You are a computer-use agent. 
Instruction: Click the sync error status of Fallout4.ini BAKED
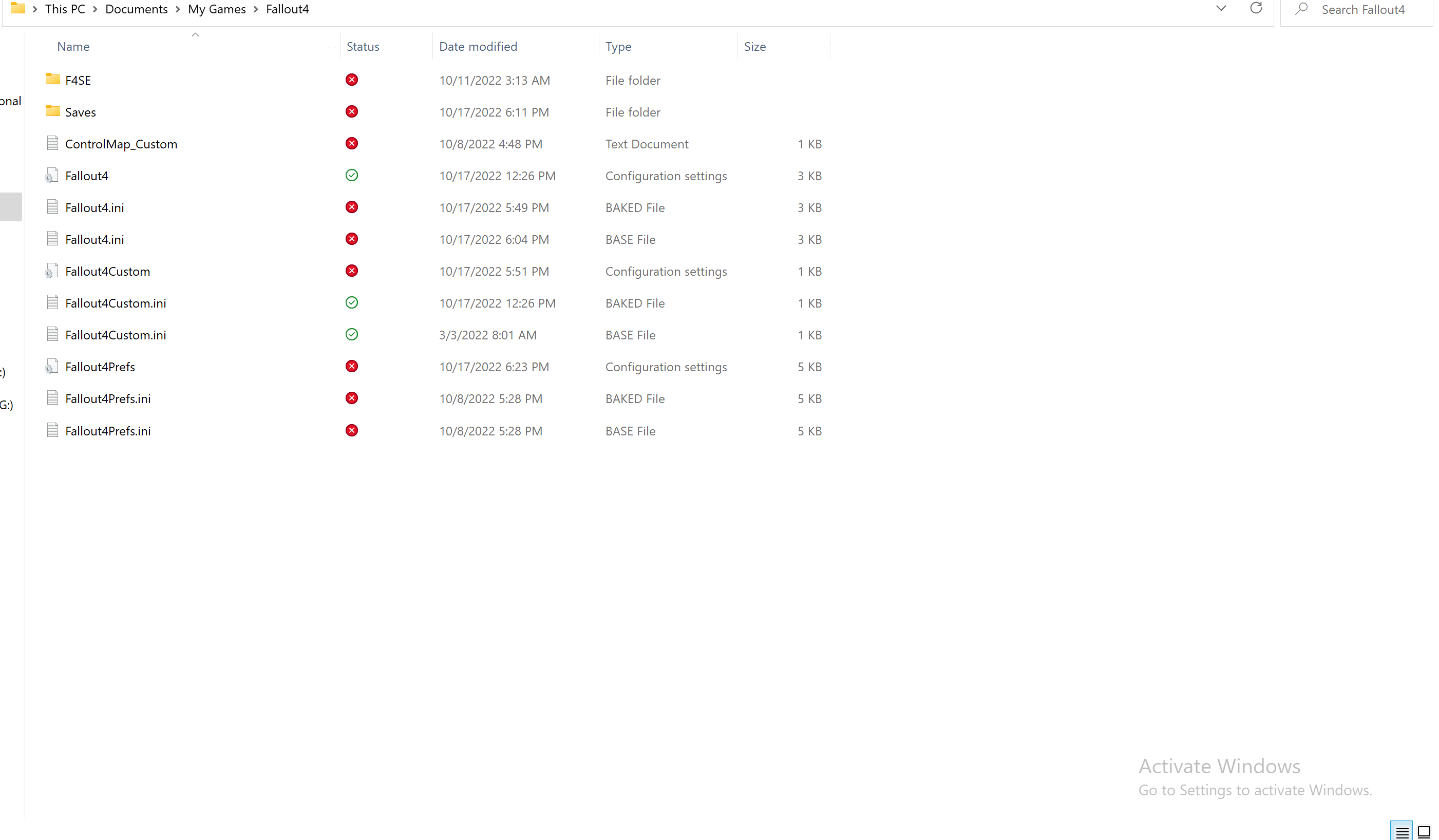352,207
